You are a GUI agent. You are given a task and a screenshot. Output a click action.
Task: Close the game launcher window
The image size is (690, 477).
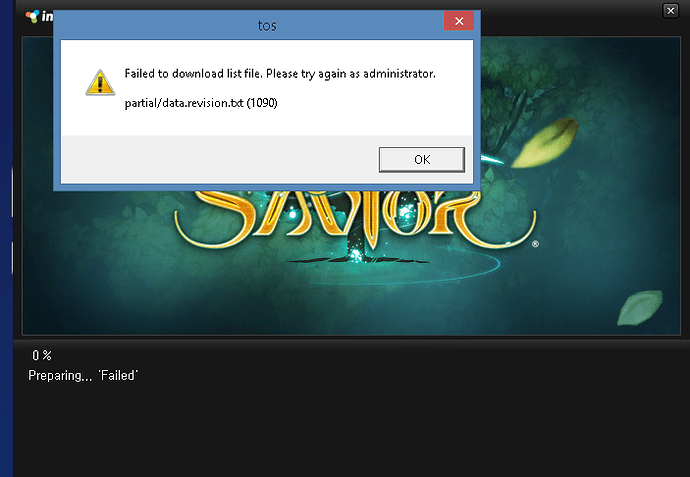671,10
